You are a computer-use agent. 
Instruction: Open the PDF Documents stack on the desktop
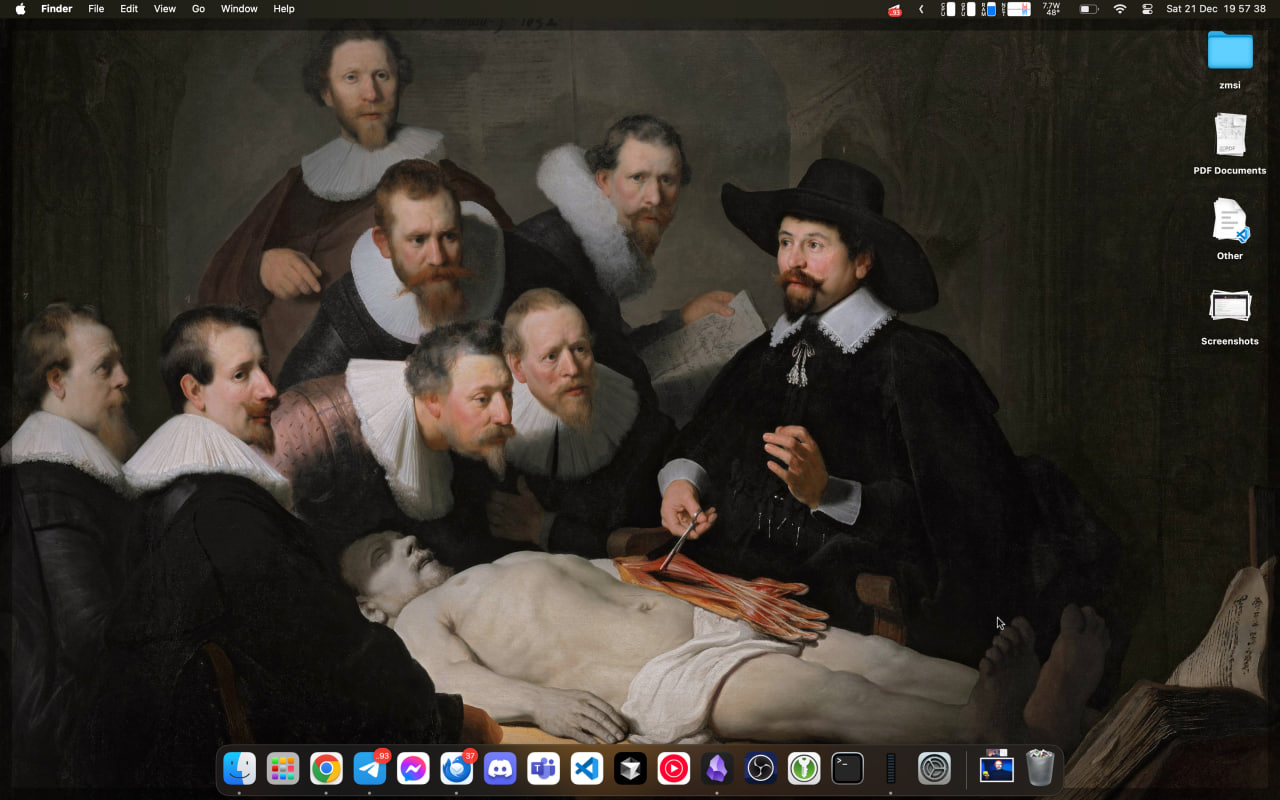[x=1230, y=144]
